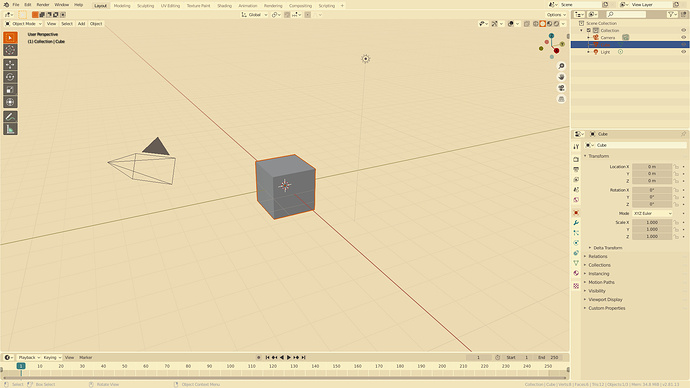Viewport: 690px width, 388px height.
Task: Select the Scale tool
Action: (x=10, y=90)
